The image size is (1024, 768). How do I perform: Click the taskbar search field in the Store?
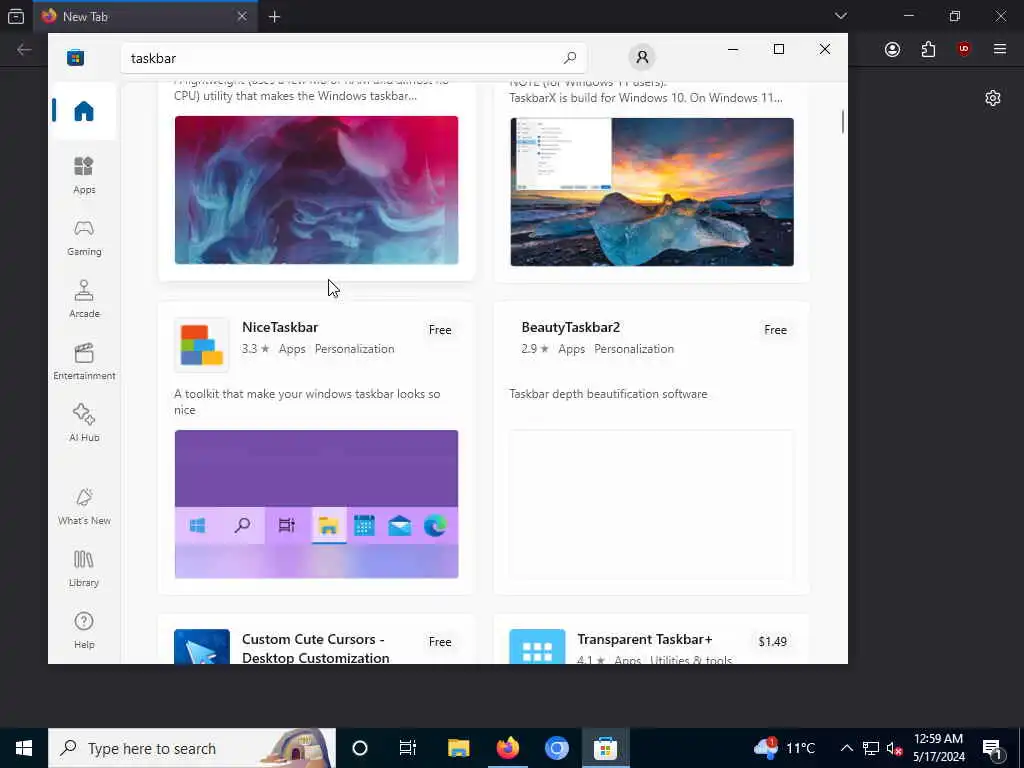point(353,58)
